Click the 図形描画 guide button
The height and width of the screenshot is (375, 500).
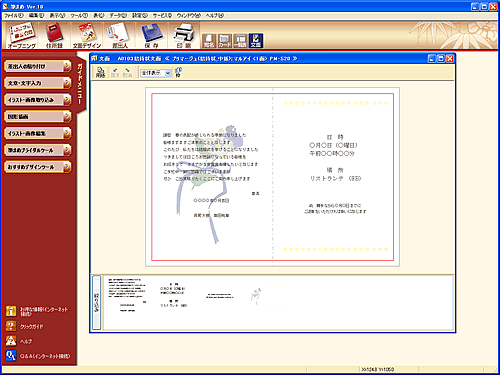tap(38, 117)
